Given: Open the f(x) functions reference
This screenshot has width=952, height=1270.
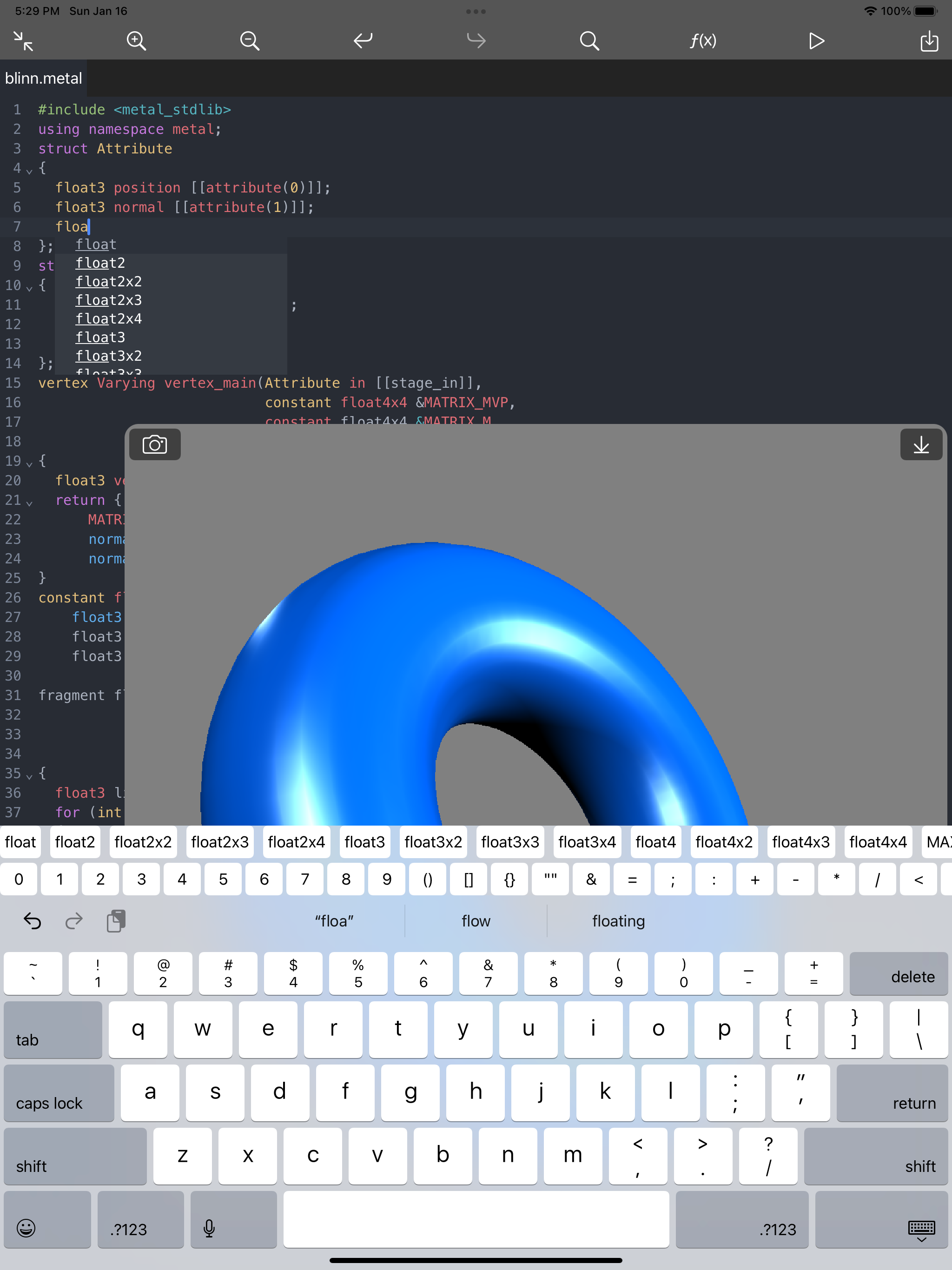Looking at the screenshot, I should (x=703, y=41).
